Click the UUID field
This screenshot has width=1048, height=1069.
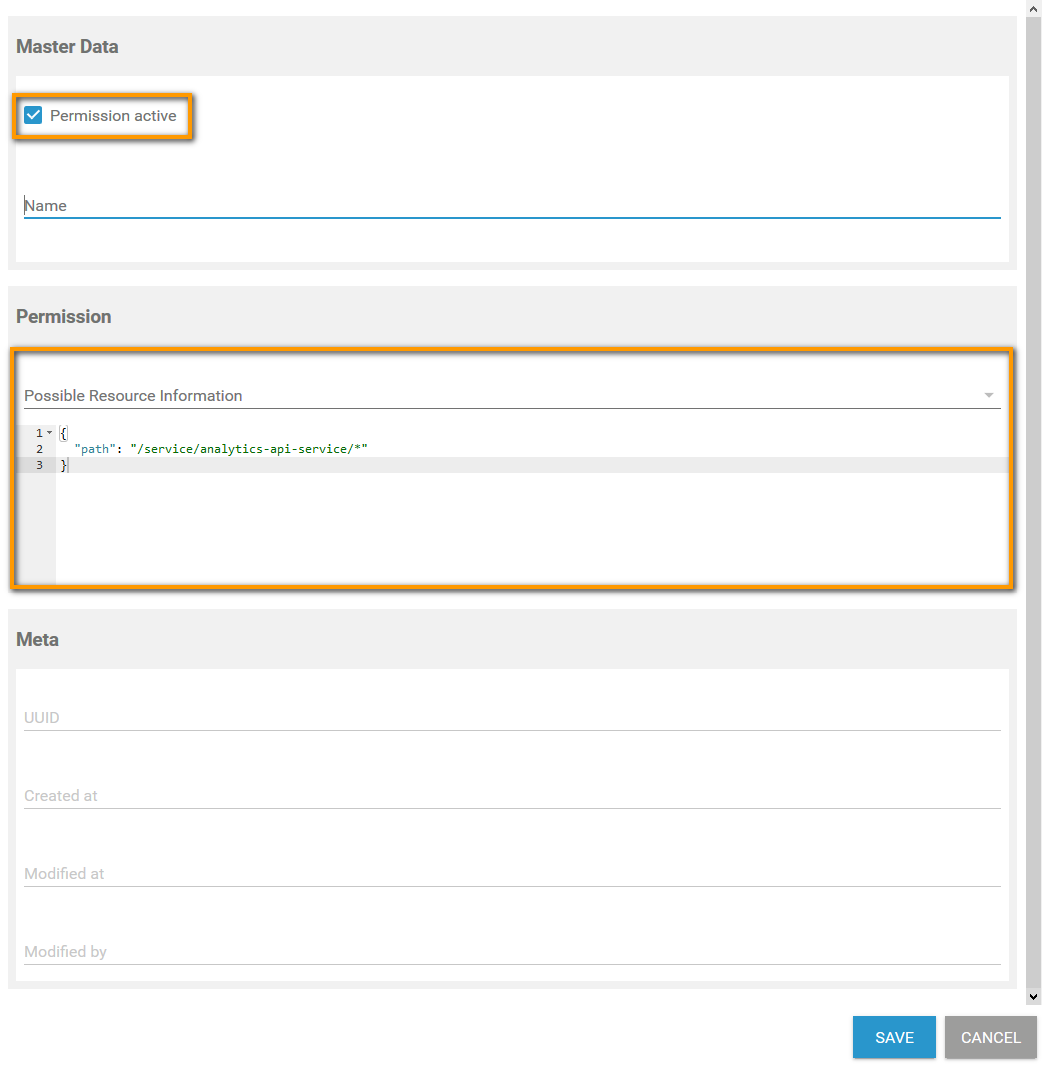[511, 718]
